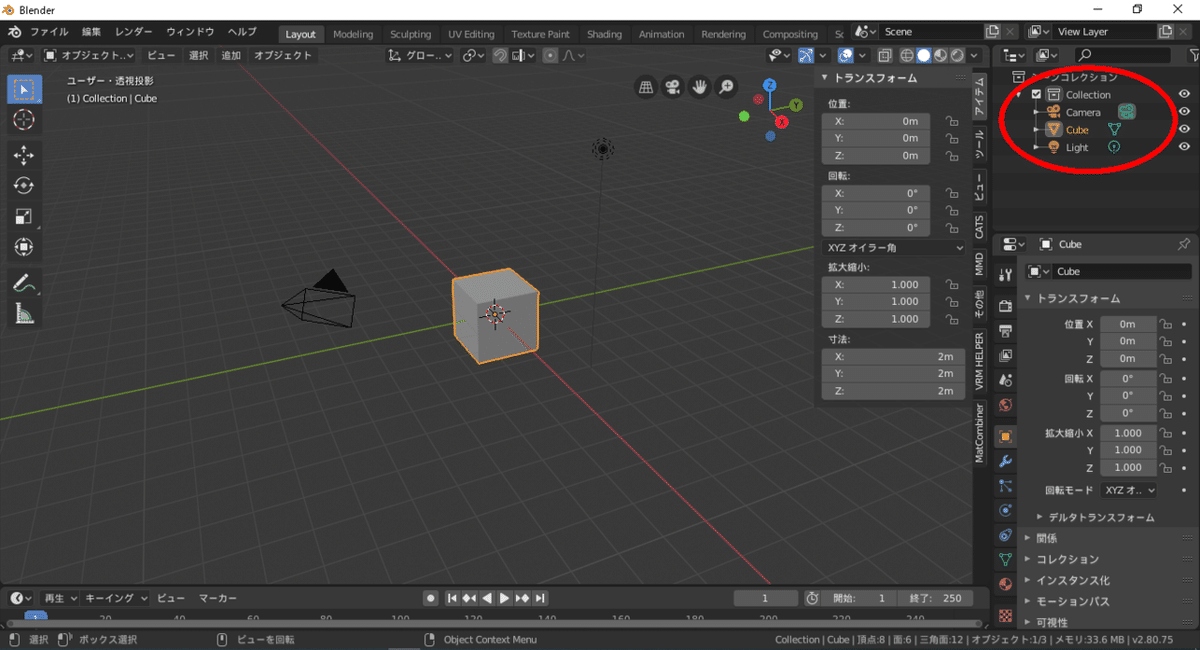The image size is (1200, 650).
Task: Activate the Move tool
Action: pos(24,155)
